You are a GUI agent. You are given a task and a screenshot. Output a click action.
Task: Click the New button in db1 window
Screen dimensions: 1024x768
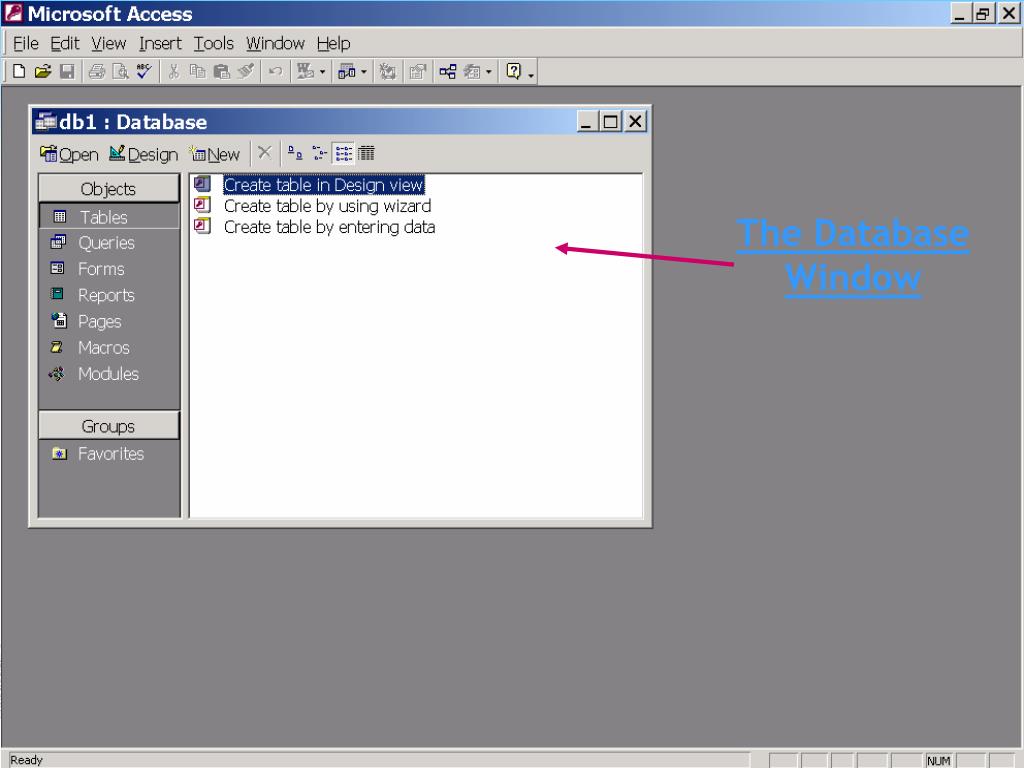pyautogui.click(x=215, y=154)
